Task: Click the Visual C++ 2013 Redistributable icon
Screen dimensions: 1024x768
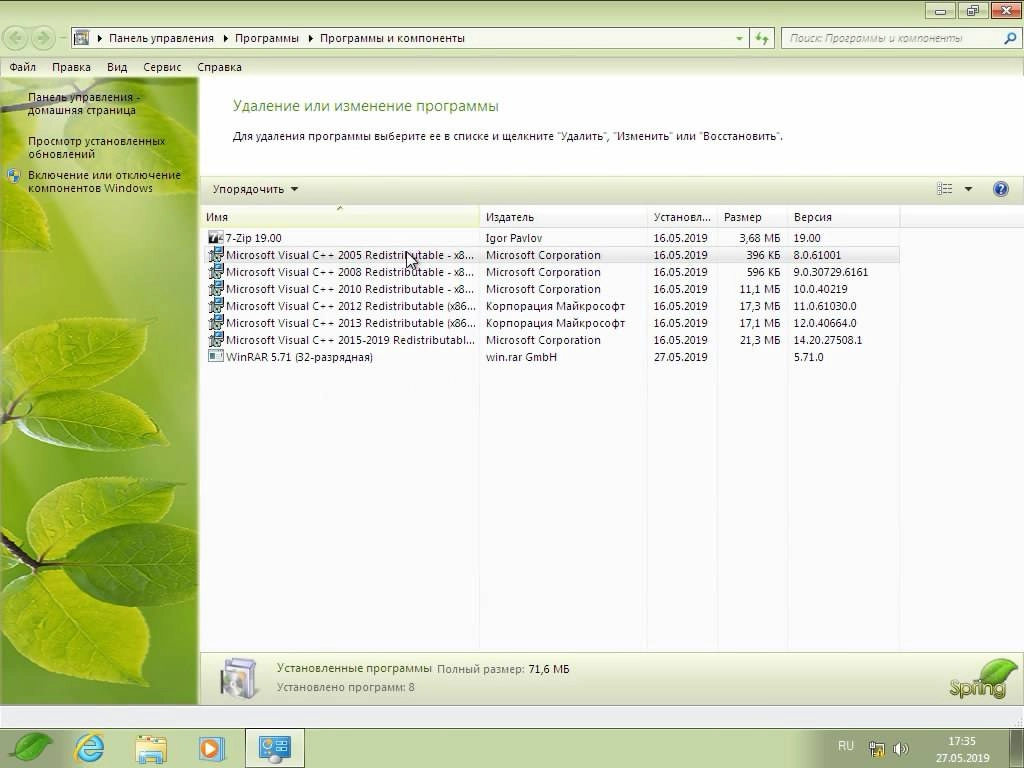Action: pyautogui.click(x=216, y=323)
